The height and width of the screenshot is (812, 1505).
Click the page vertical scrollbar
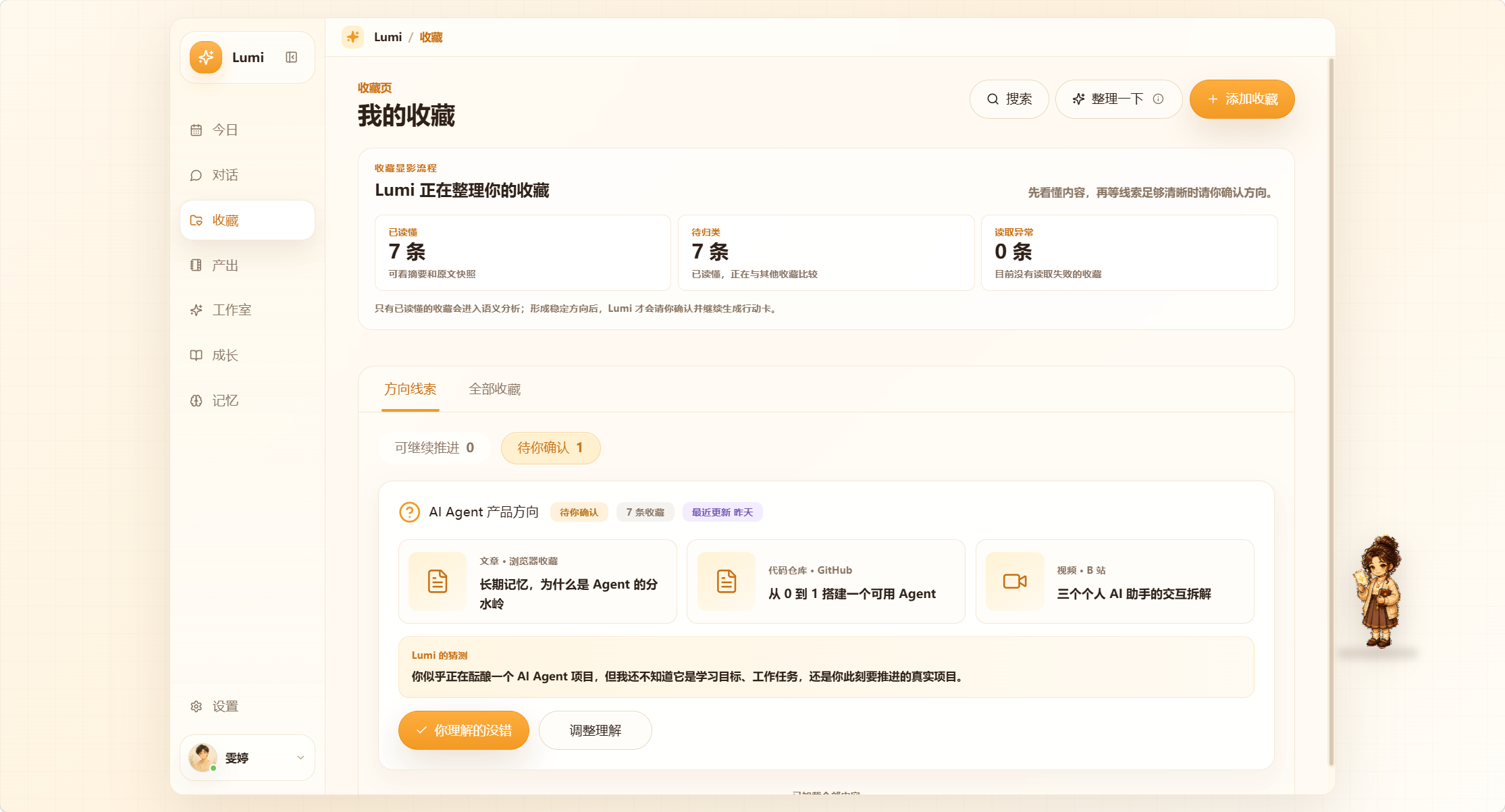pos(1331,412)
